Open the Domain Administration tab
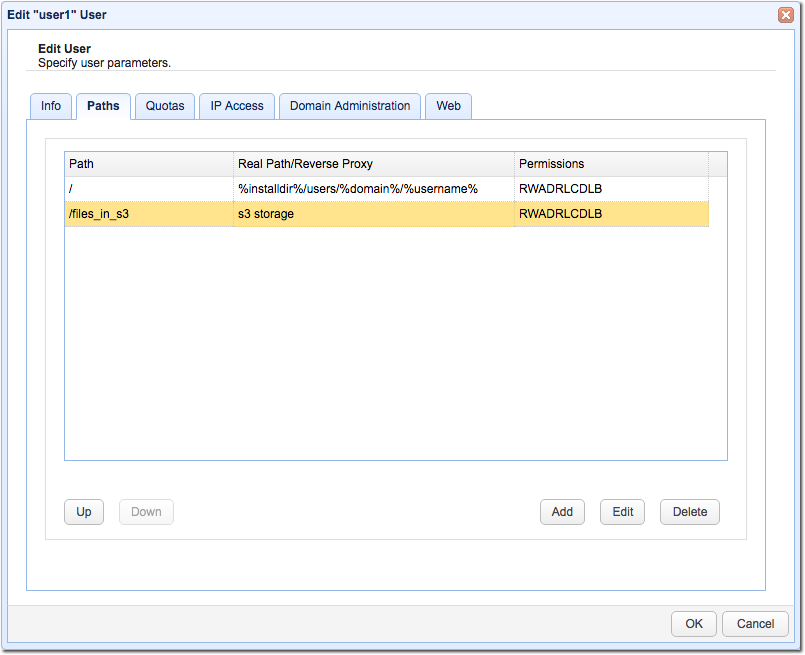This screenshot has width=805, height=655. (x=349, y=106)
